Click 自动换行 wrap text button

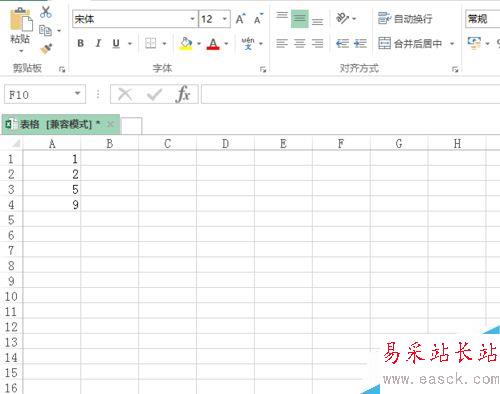(x=405, y=19)
